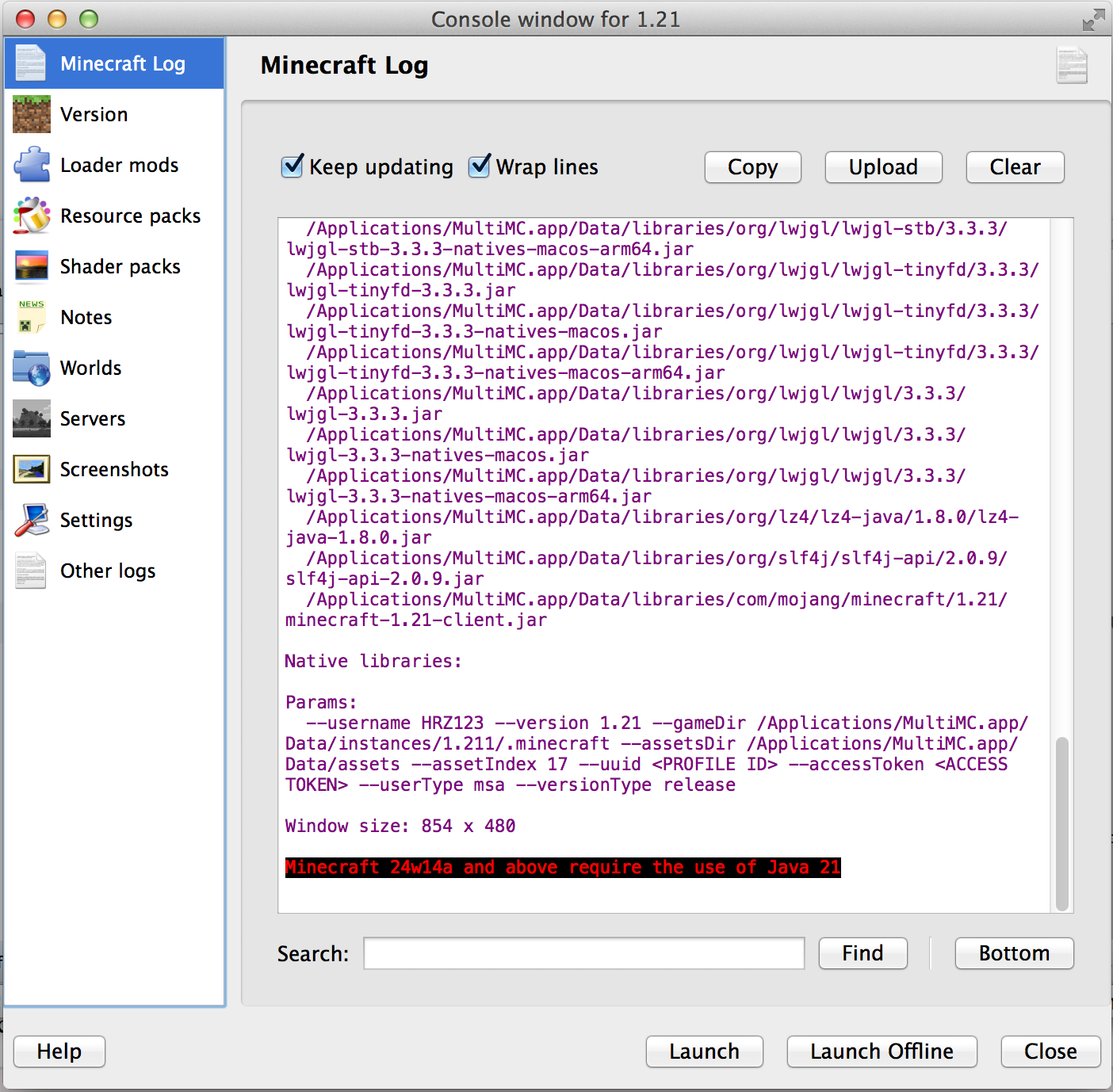Go to the Worlds page
The image size is (1113, 1092).
coord(114,368)
